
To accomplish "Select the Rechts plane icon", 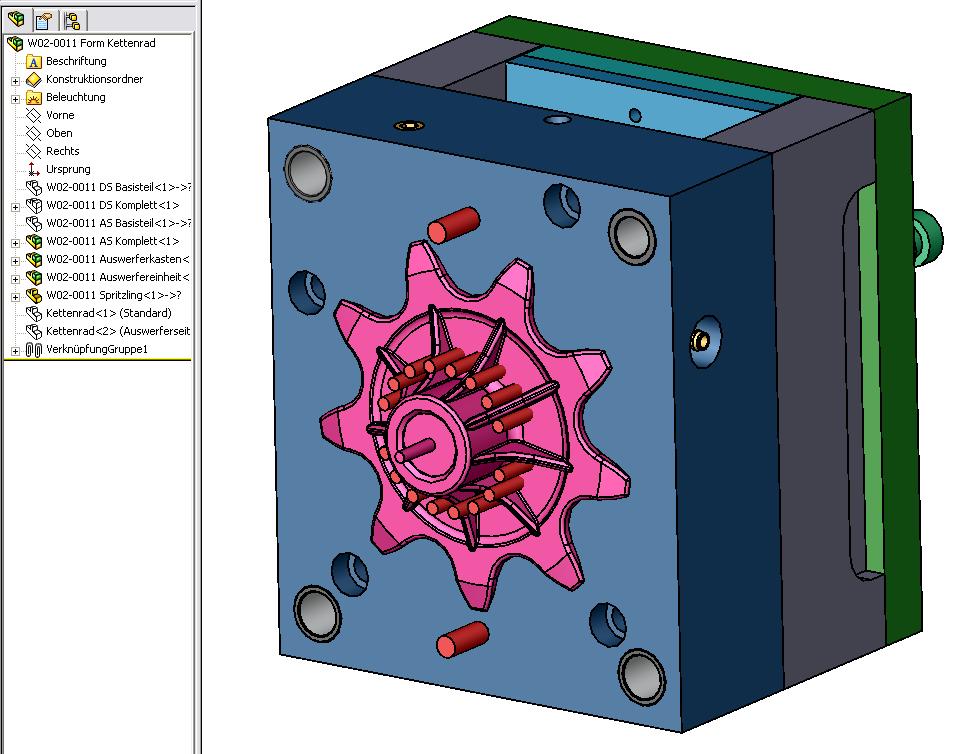I will (33, 151).
